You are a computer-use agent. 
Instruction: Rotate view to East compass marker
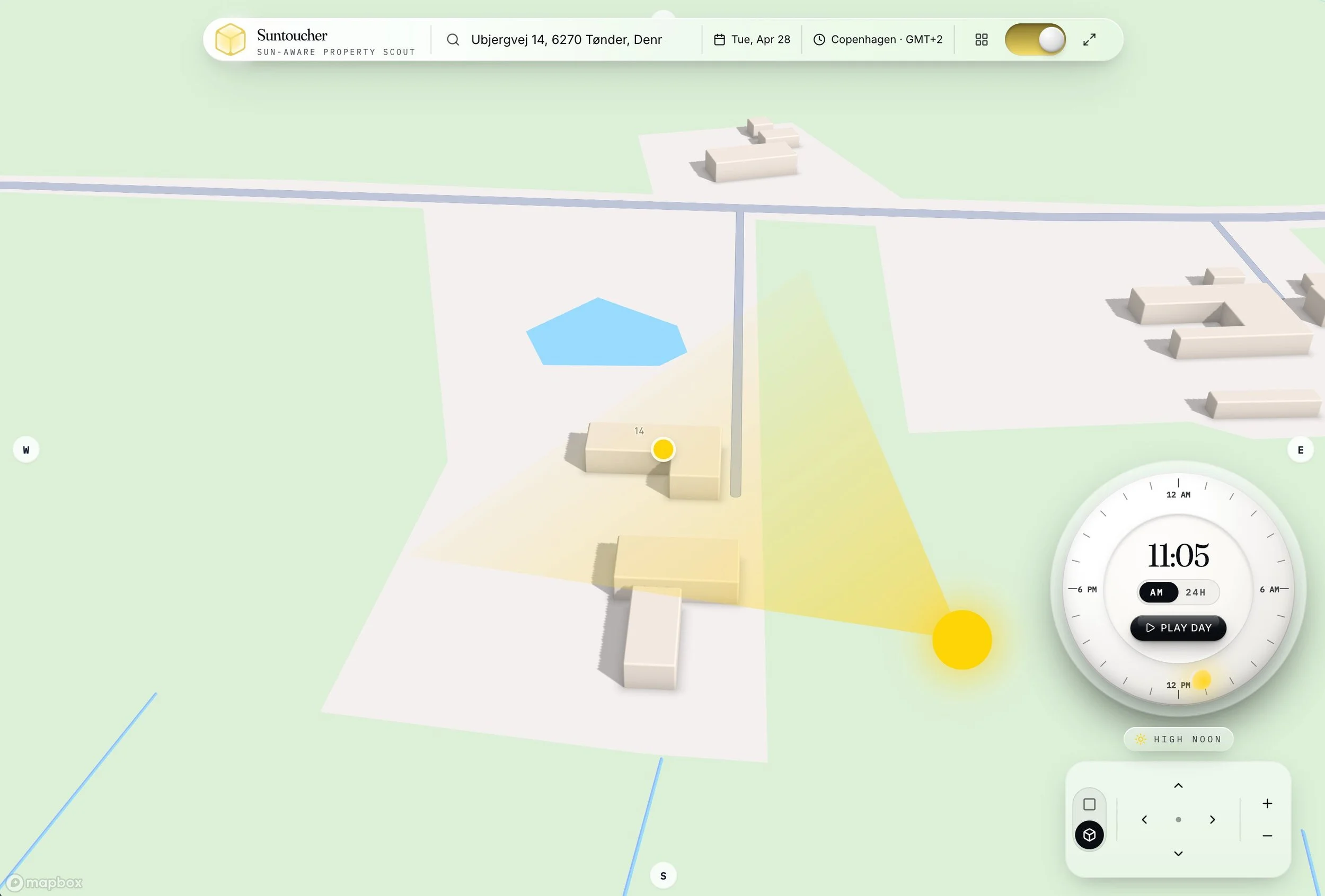pos(1300,450)
